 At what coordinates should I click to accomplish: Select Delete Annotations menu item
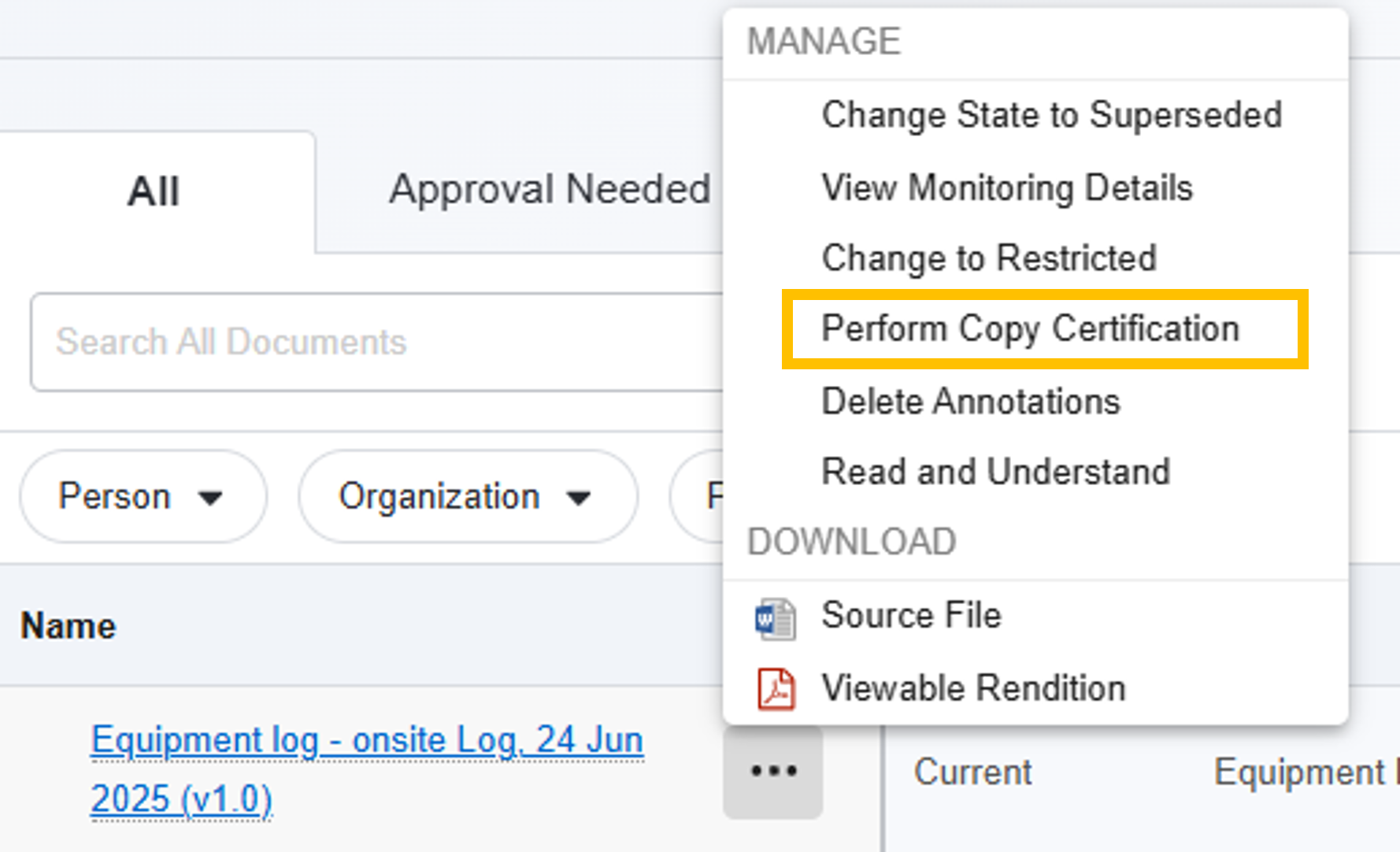click(x=970, y=402)
